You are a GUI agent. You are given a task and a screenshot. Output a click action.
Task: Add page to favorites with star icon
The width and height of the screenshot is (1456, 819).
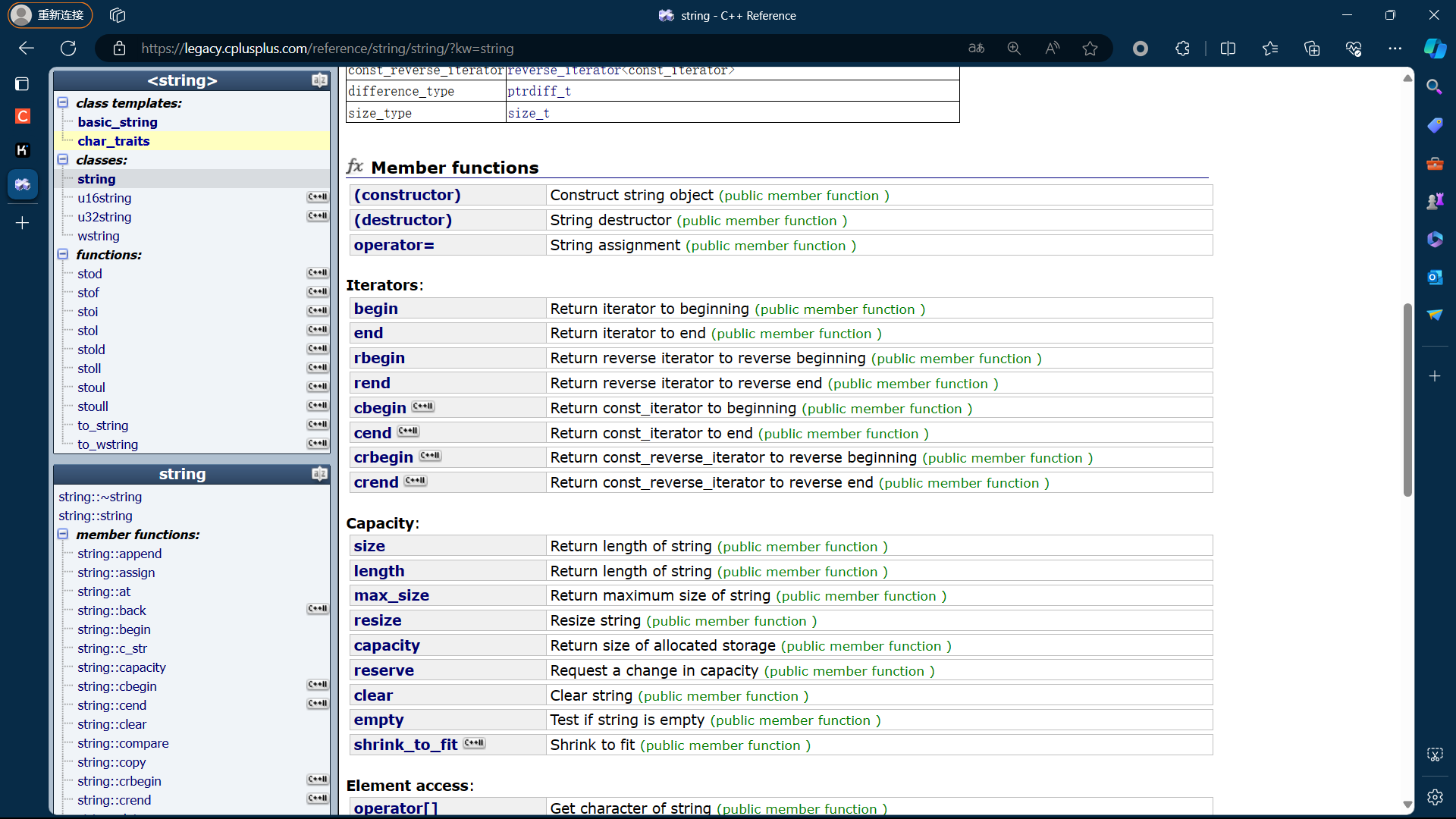coord(1090,49)
